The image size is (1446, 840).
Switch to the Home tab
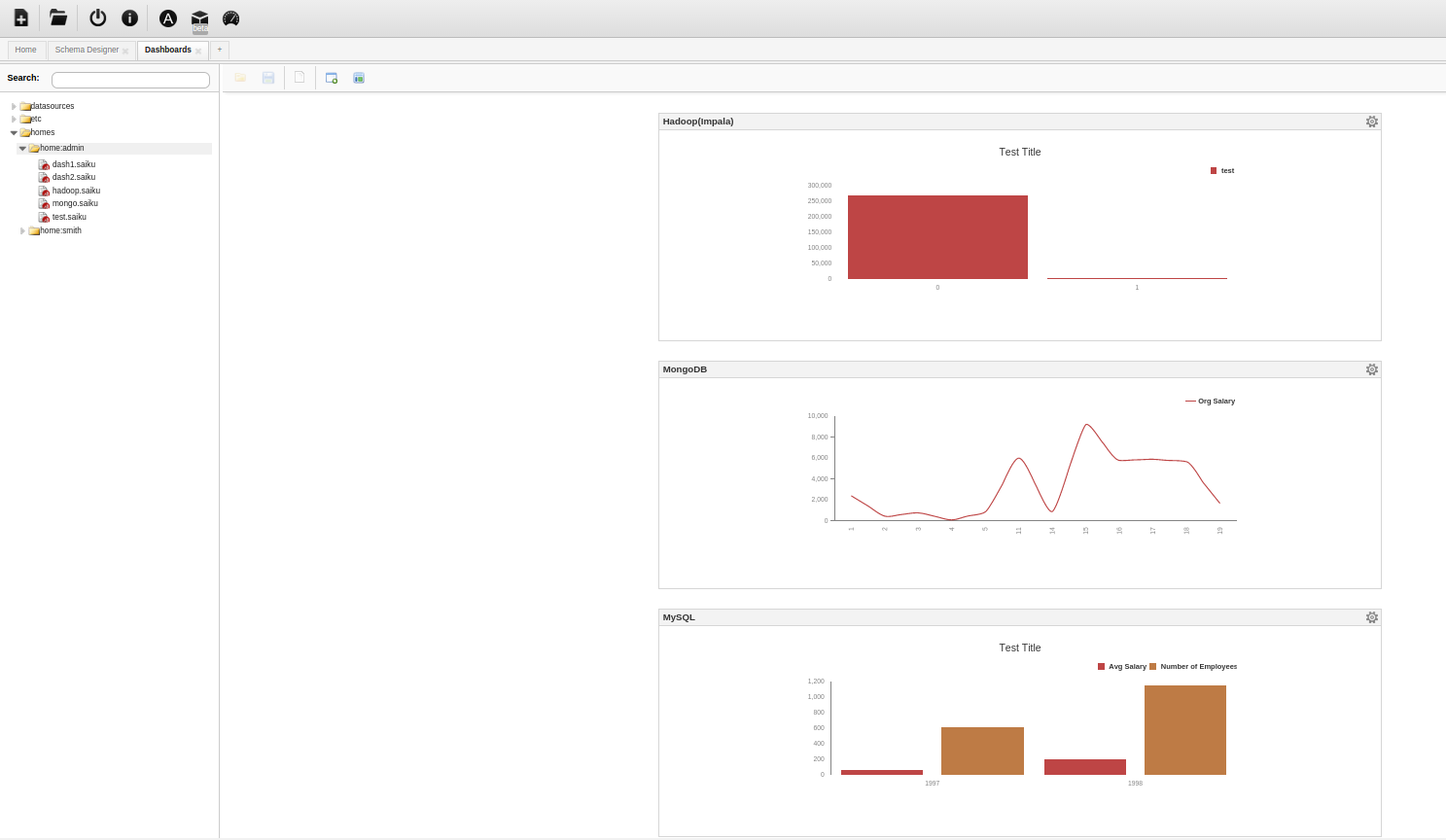pyautogui.click(x=26, y=50)
